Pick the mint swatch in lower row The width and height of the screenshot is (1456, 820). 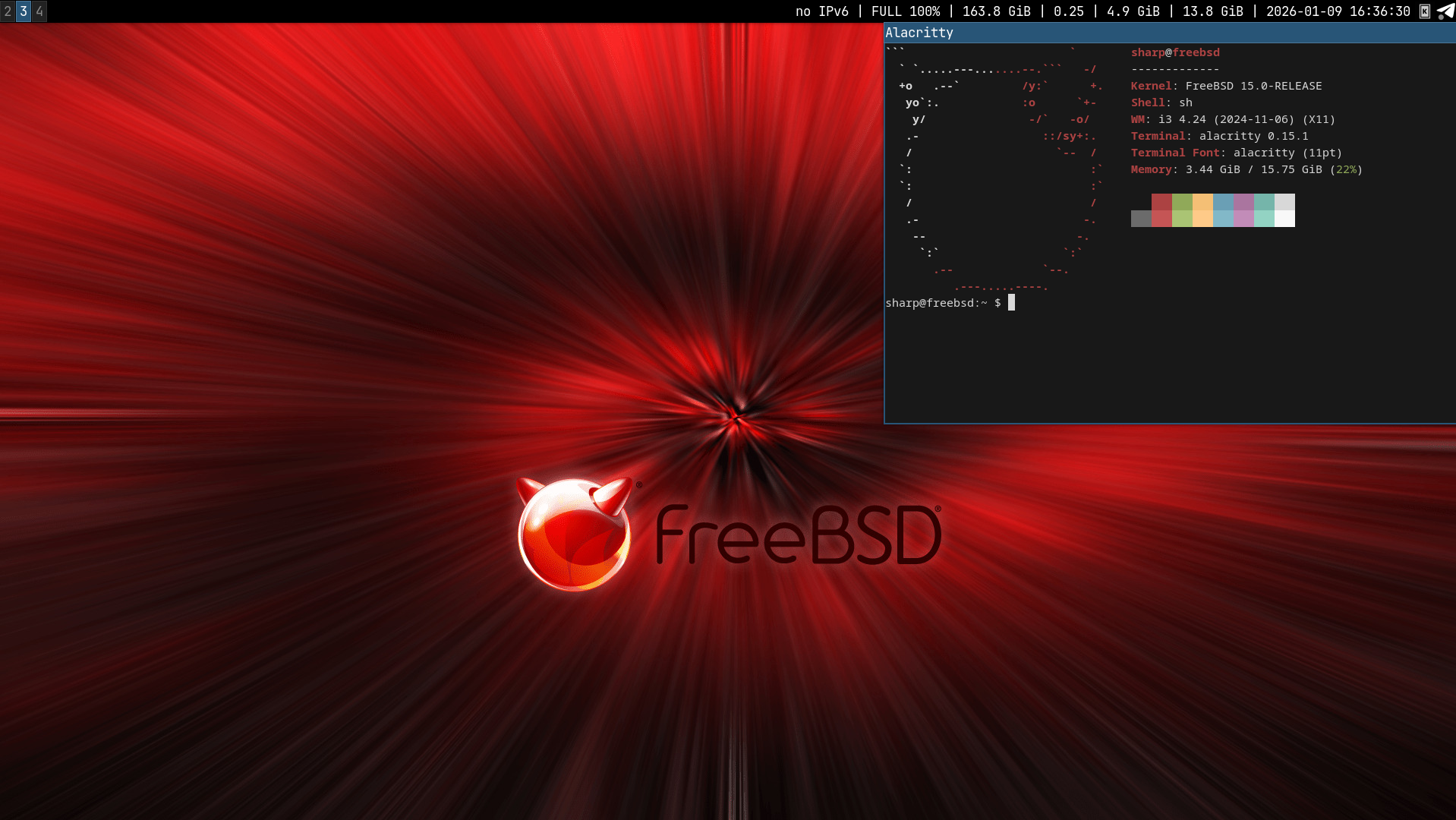[x=1264, y=219]
